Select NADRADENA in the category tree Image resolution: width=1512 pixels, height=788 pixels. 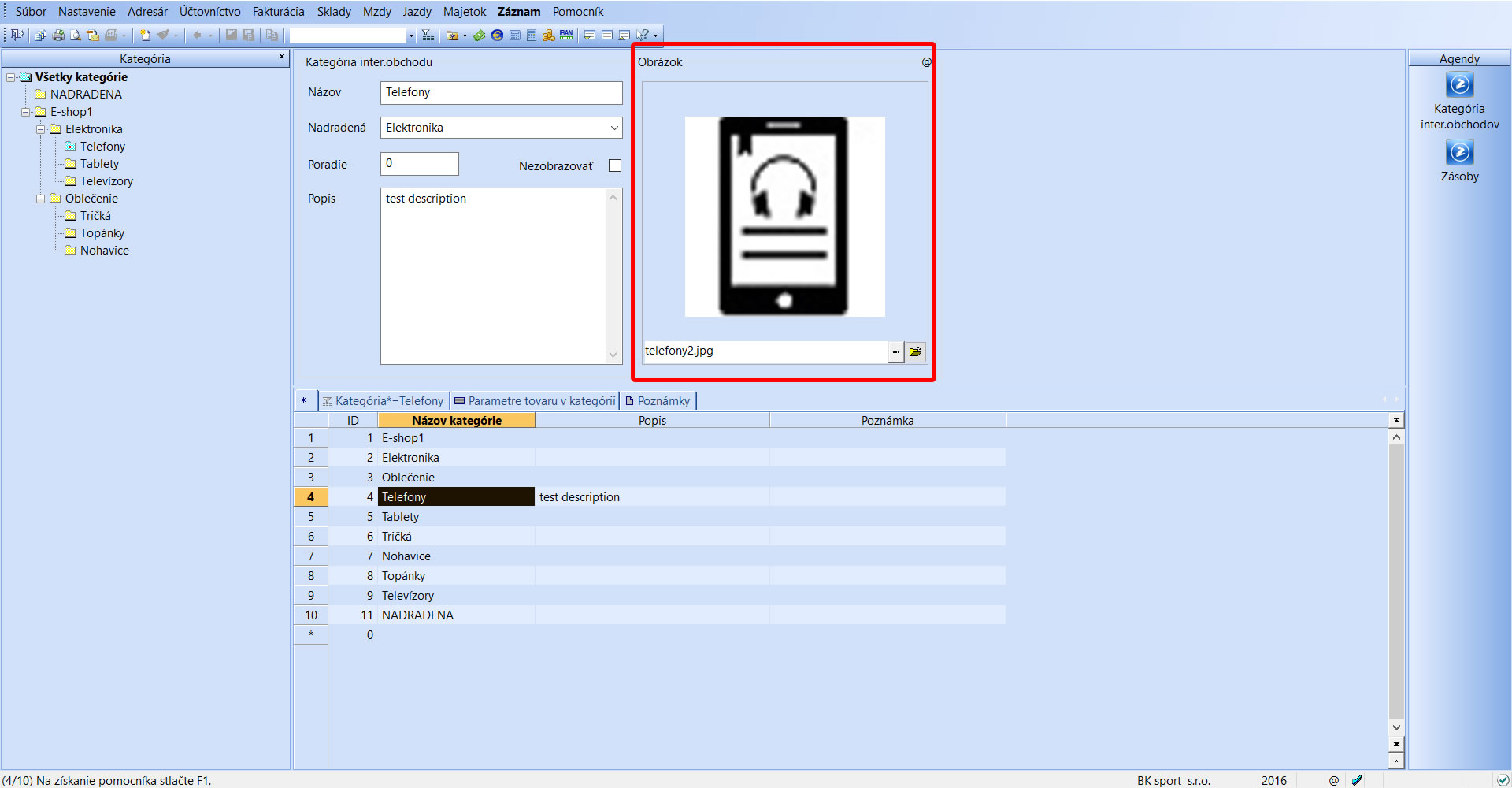(x=86, y=95)
